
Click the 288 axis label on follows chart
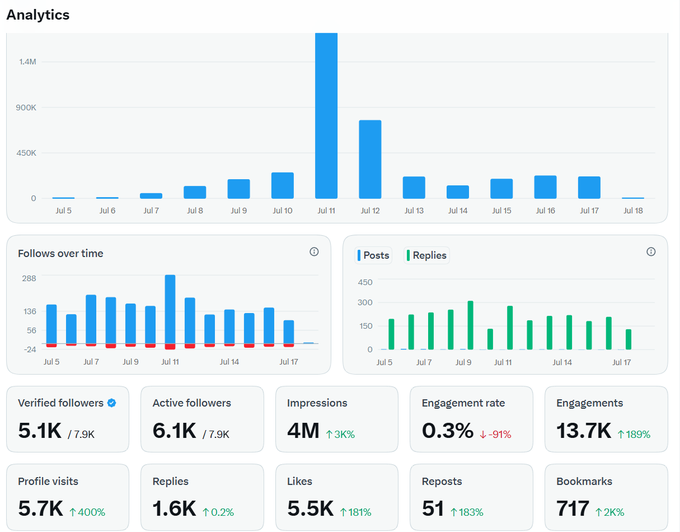point(29,278)
